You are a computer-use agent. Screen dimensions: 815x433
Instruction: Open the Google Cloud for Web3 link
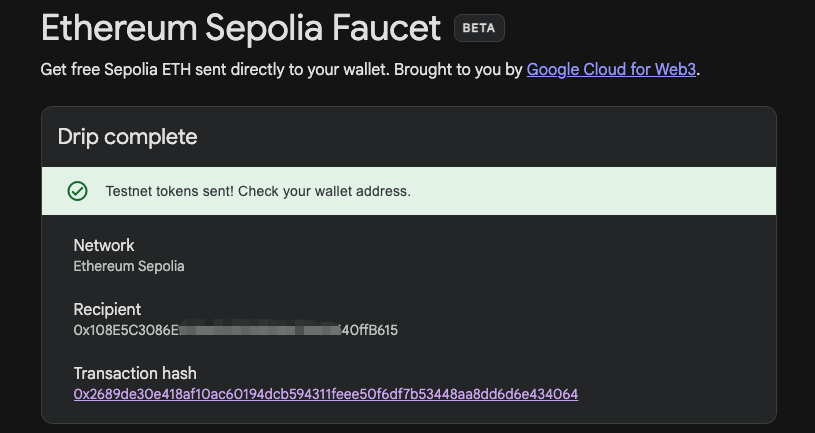pos(611,70)
